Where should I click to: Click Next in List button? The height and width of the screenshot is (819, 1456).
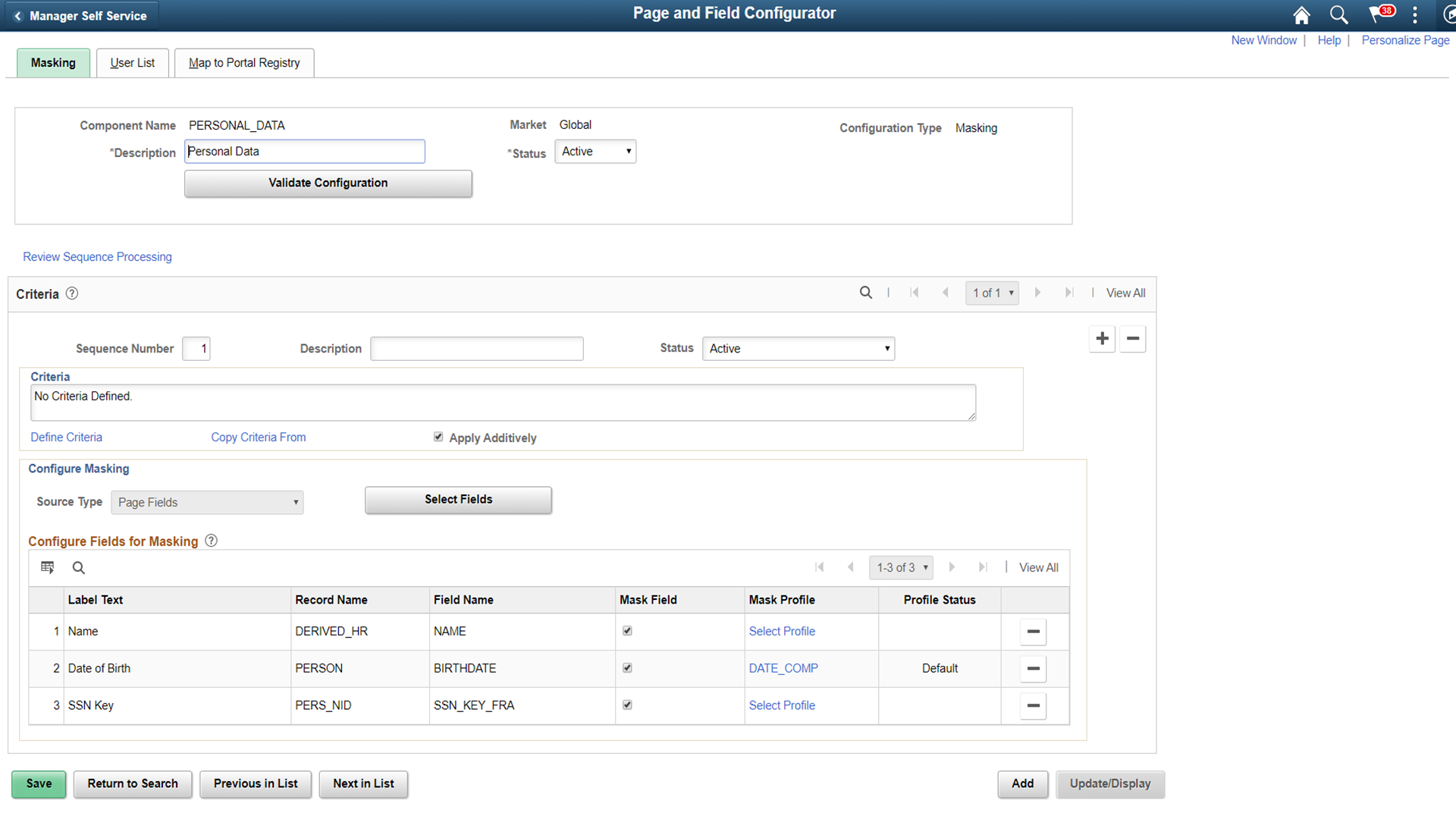tap(363, 784)
